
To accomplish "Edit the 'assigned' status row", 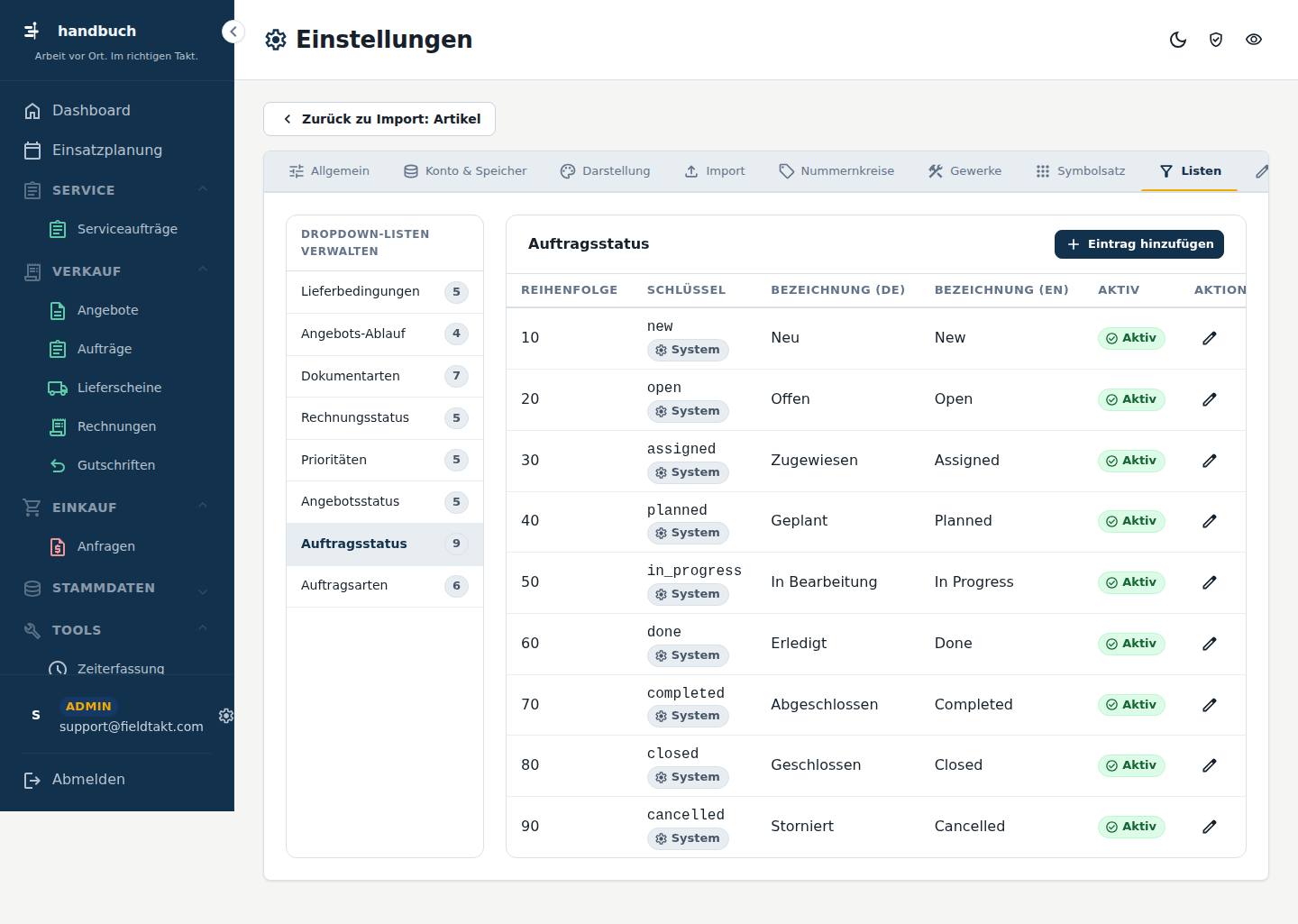I will tap(1210, 461).
